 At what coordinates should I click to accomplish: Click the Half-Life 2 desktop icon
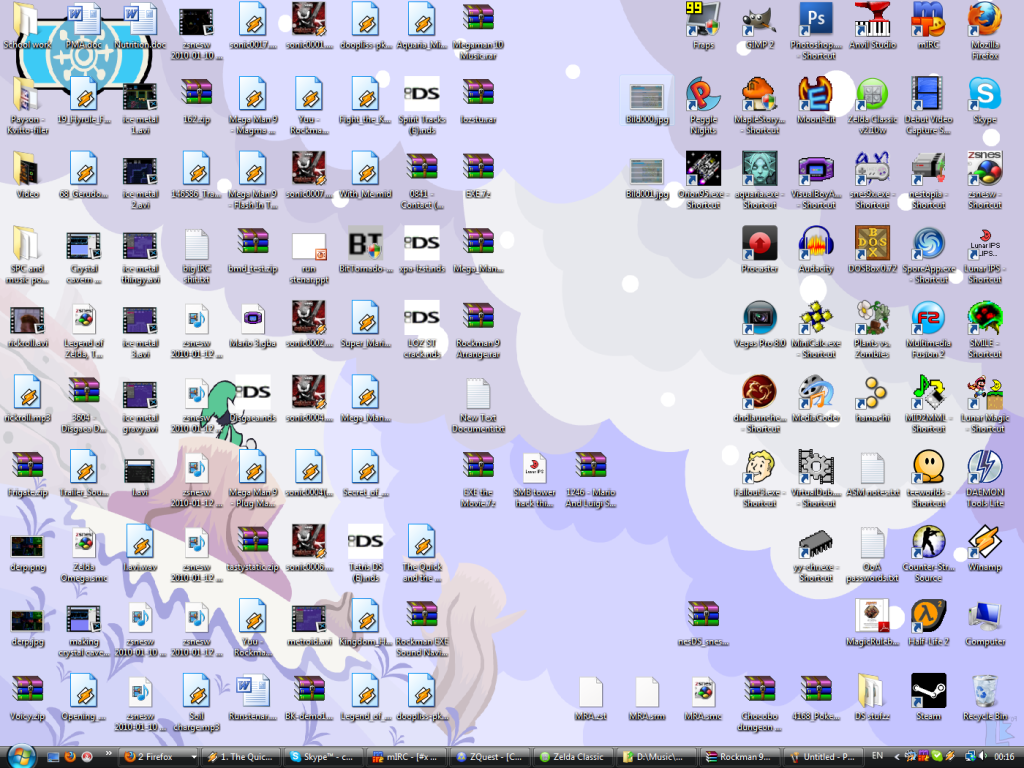tap(928, 617)
